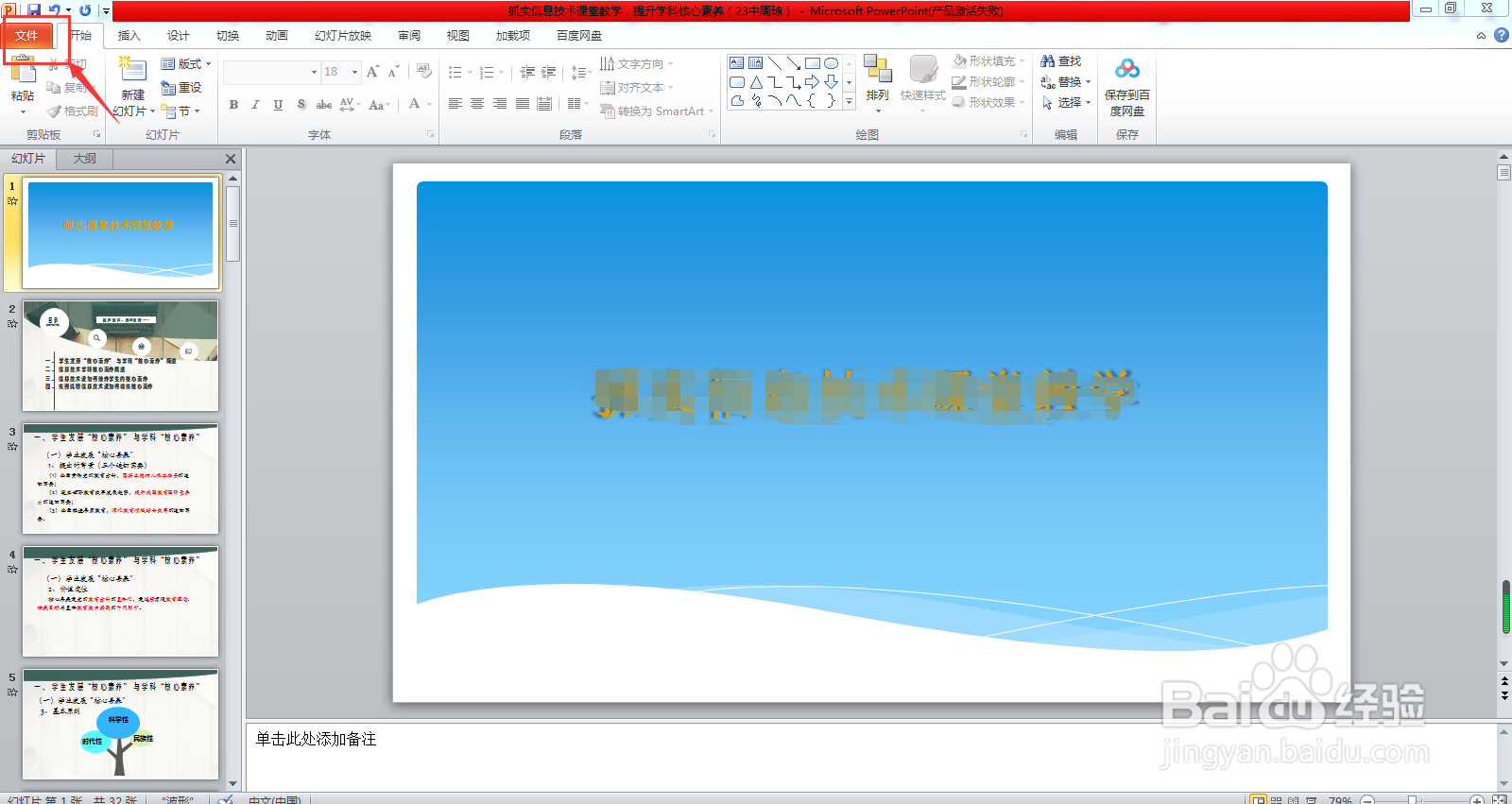This screenshot has width=1512, height=804.
Task: Click Convert to SmartArt button
Action: [657, 111]
